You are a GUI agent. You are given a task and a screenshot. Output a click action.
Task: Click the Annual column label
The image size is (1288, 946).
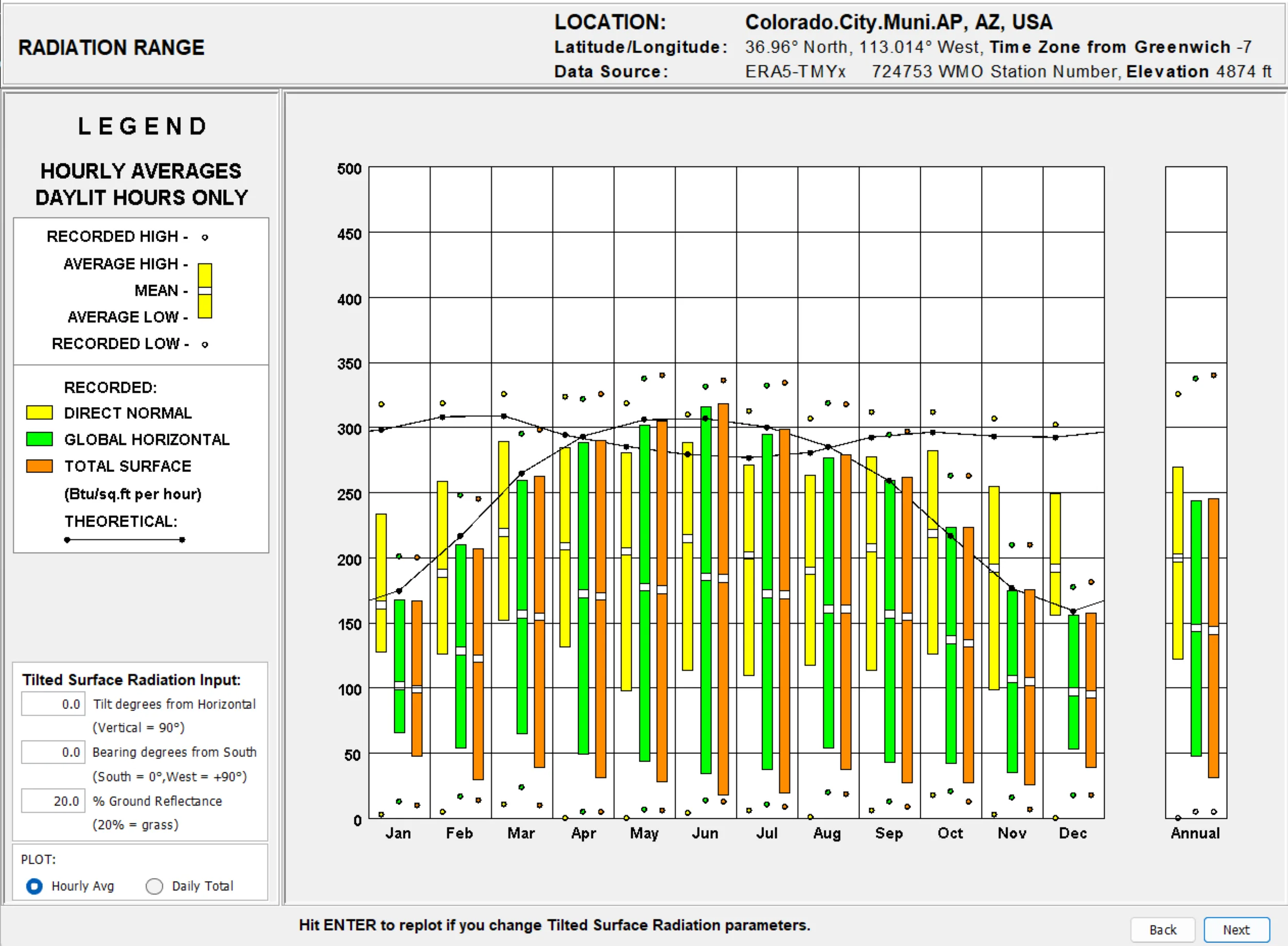point(1195,833)
